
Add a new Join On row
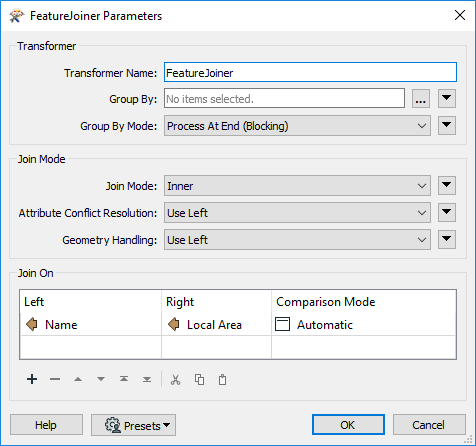(32, 379)
